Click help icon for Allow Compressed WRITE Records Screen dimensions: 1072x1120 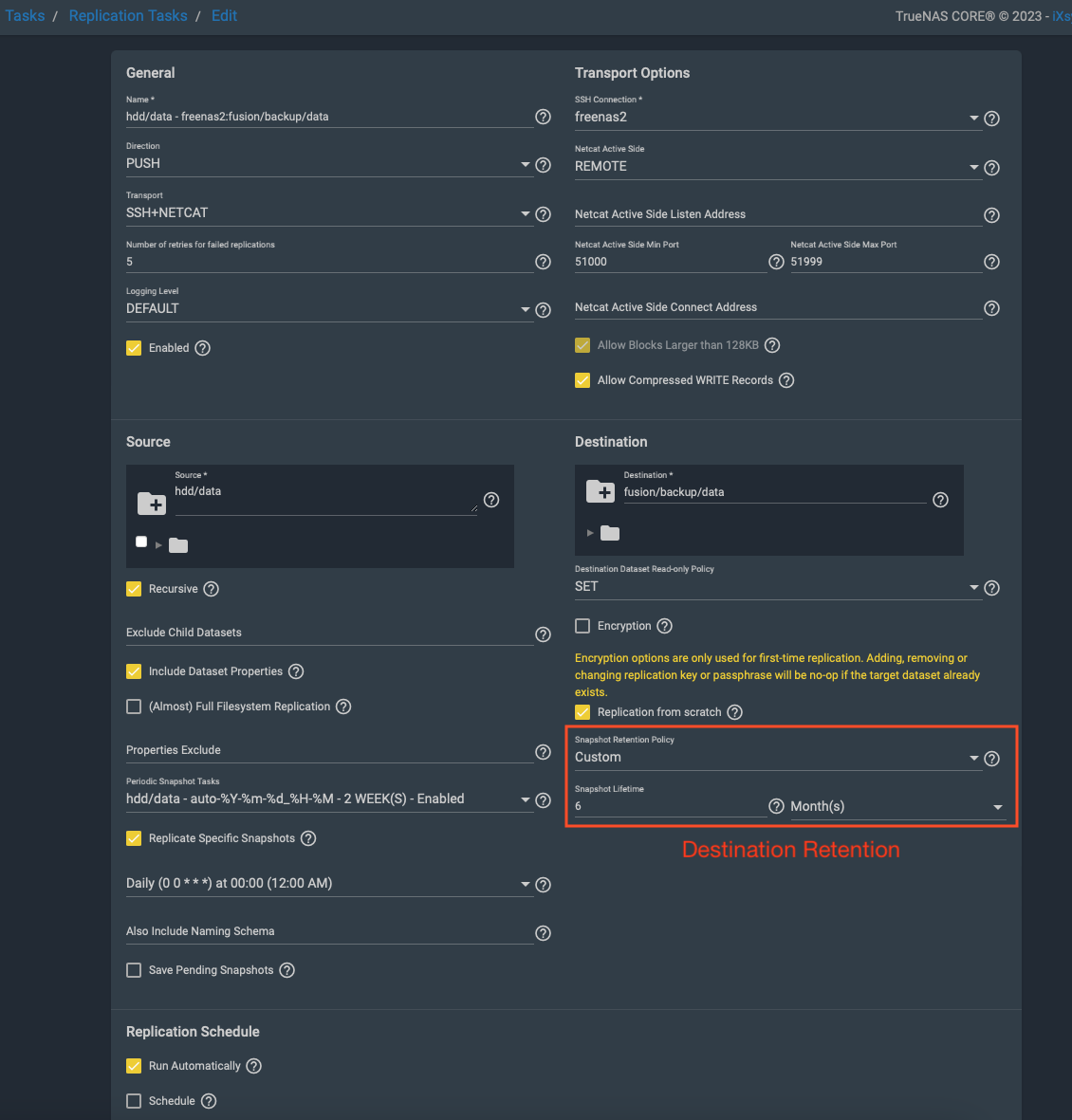[786, 380]
